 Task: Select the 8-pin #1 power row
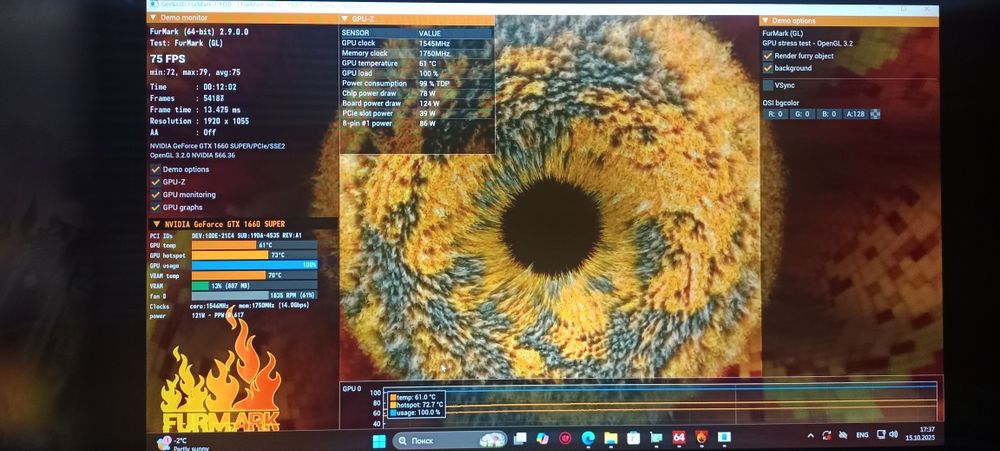click(417, 124)
